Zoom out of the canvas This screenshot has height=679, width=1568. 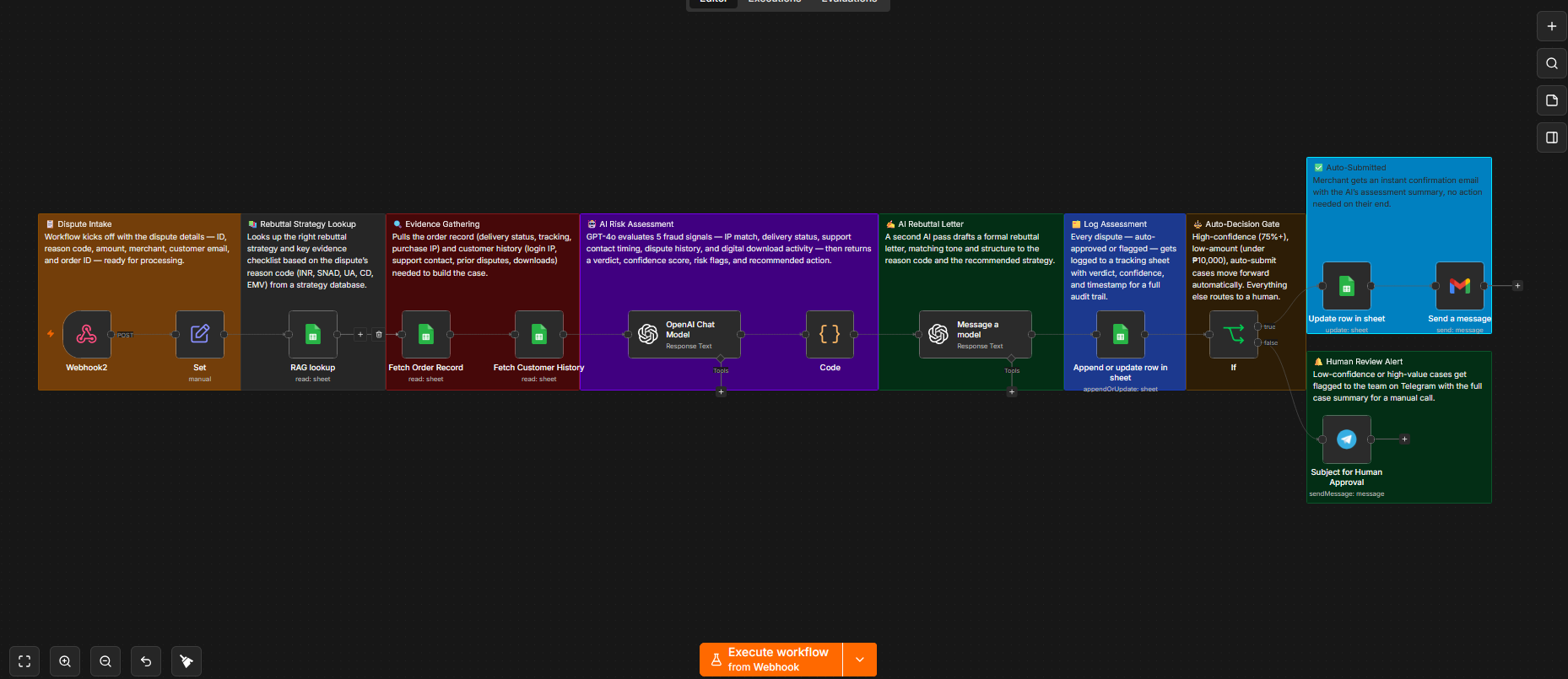coord(105,661)
